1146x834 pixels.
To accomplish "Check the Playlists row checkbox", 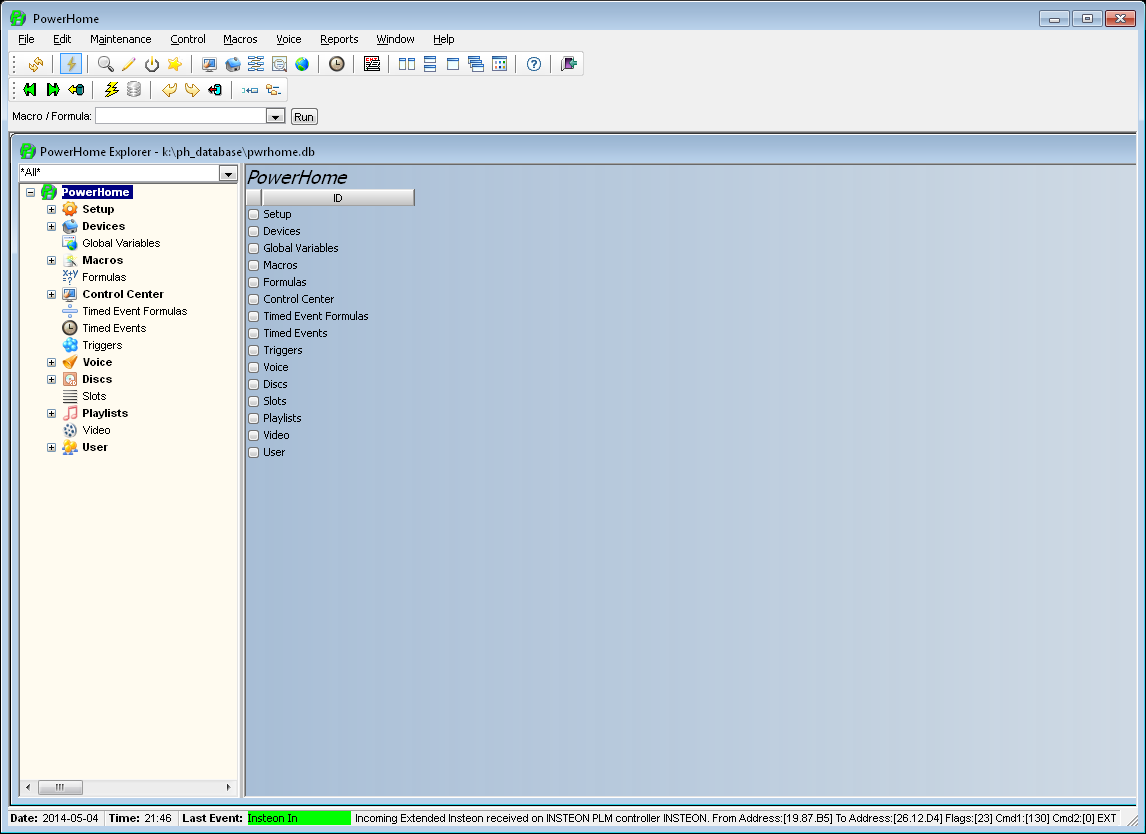I will click(254, 418).
